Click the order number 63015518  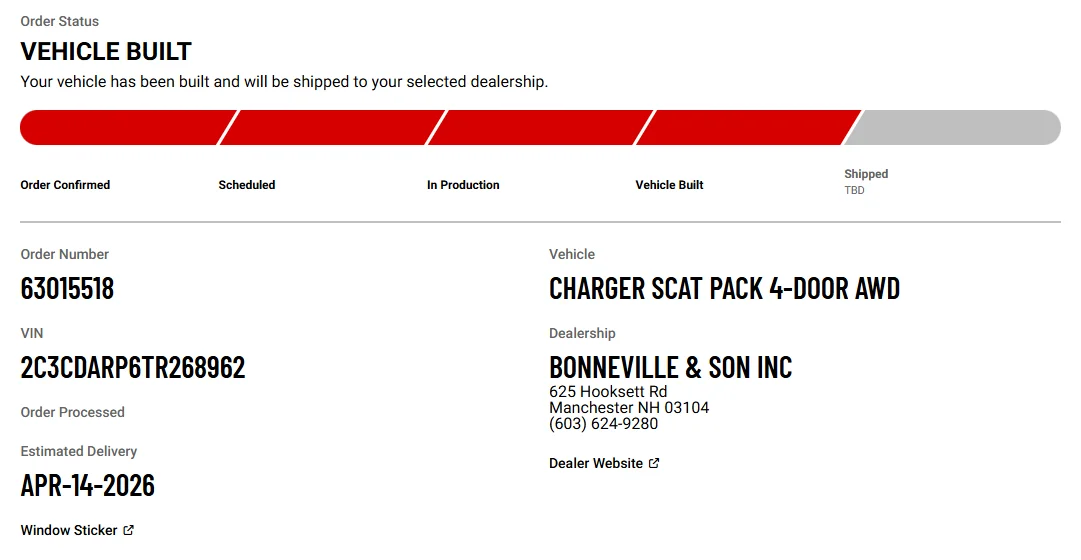coord(67,289)
